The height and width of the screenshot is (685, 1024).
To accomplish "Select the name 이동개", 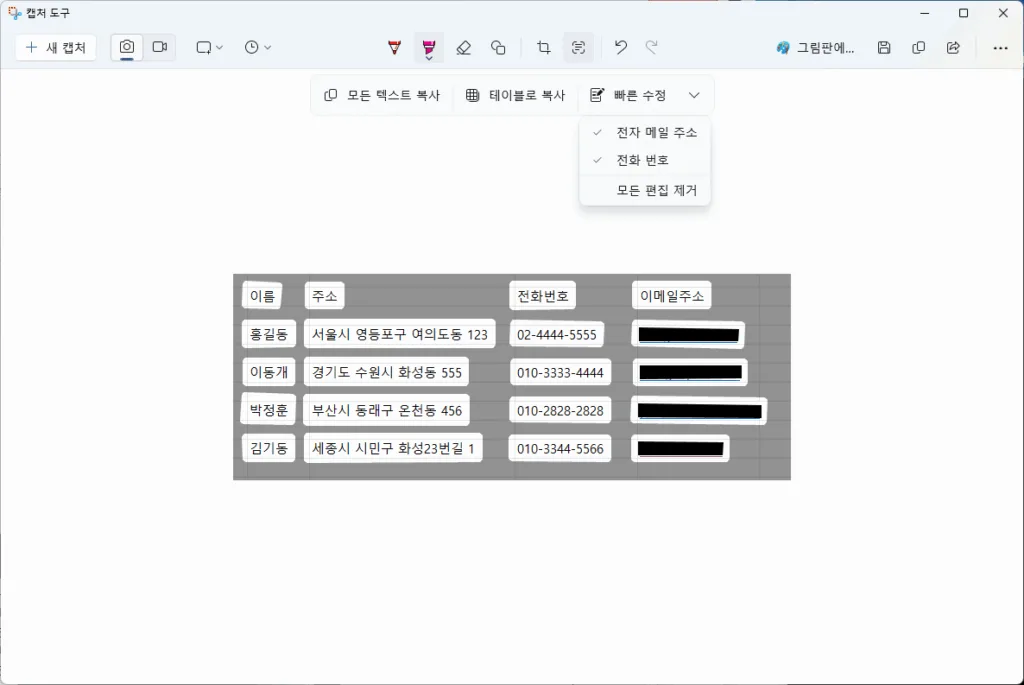I will coord(269,372).
